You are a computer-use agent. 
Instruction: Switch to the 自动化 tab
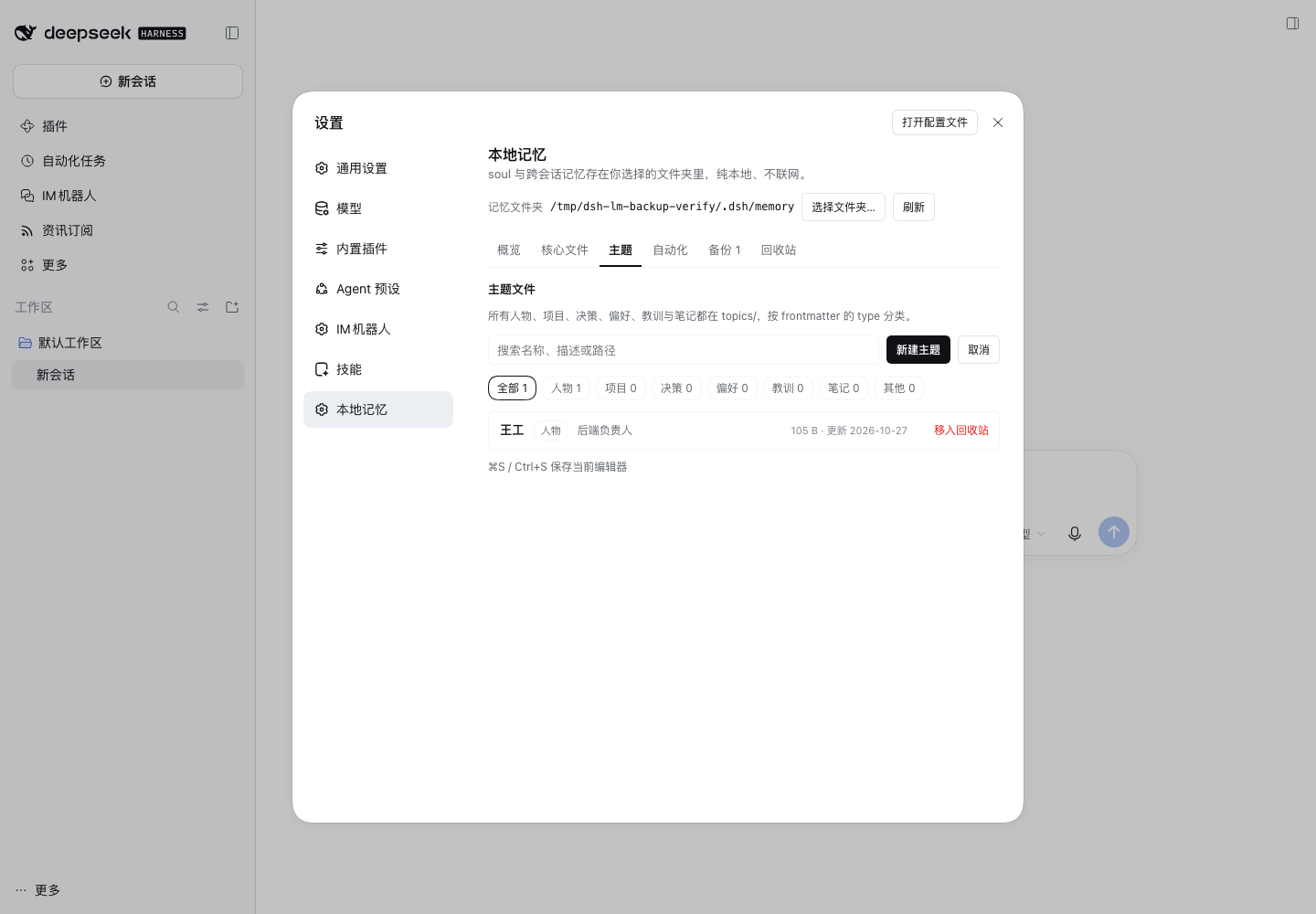[x=670, y=250]
